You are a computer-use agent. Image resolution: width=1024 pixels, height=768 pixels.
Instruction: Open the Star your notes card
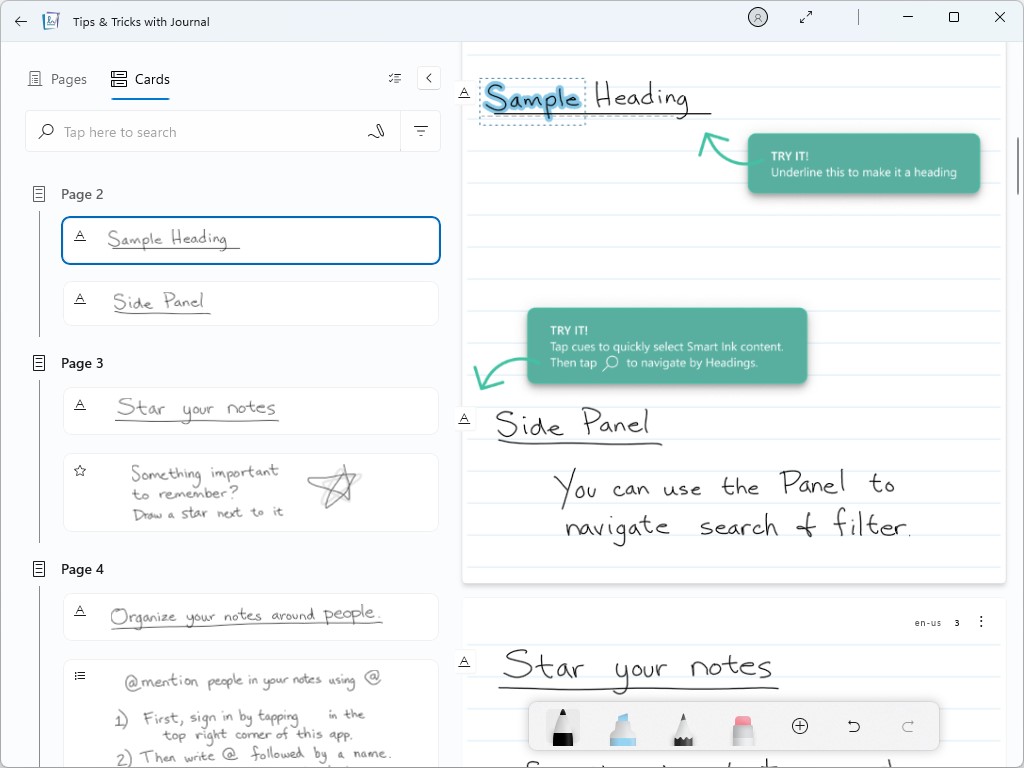pyautogui.click(x=251, y=411)
